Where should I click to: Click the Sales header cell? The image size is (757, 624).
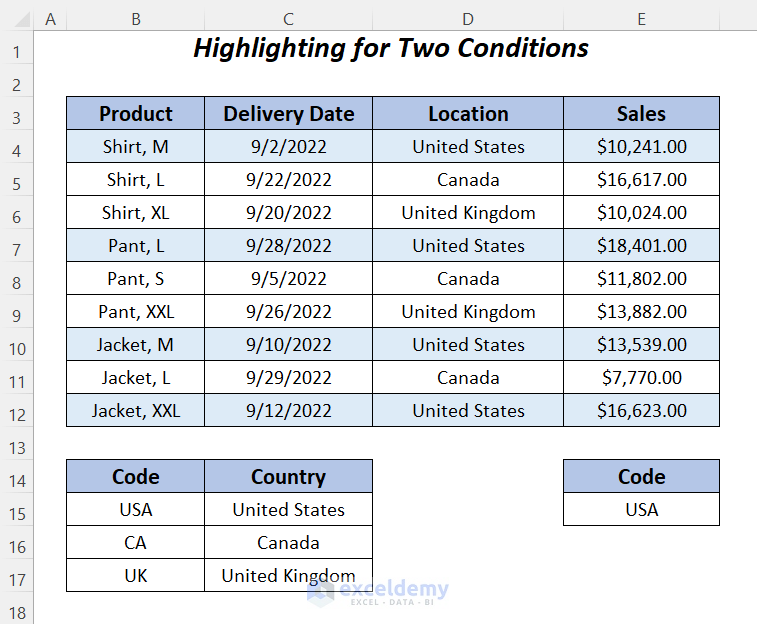pos(641,114)
